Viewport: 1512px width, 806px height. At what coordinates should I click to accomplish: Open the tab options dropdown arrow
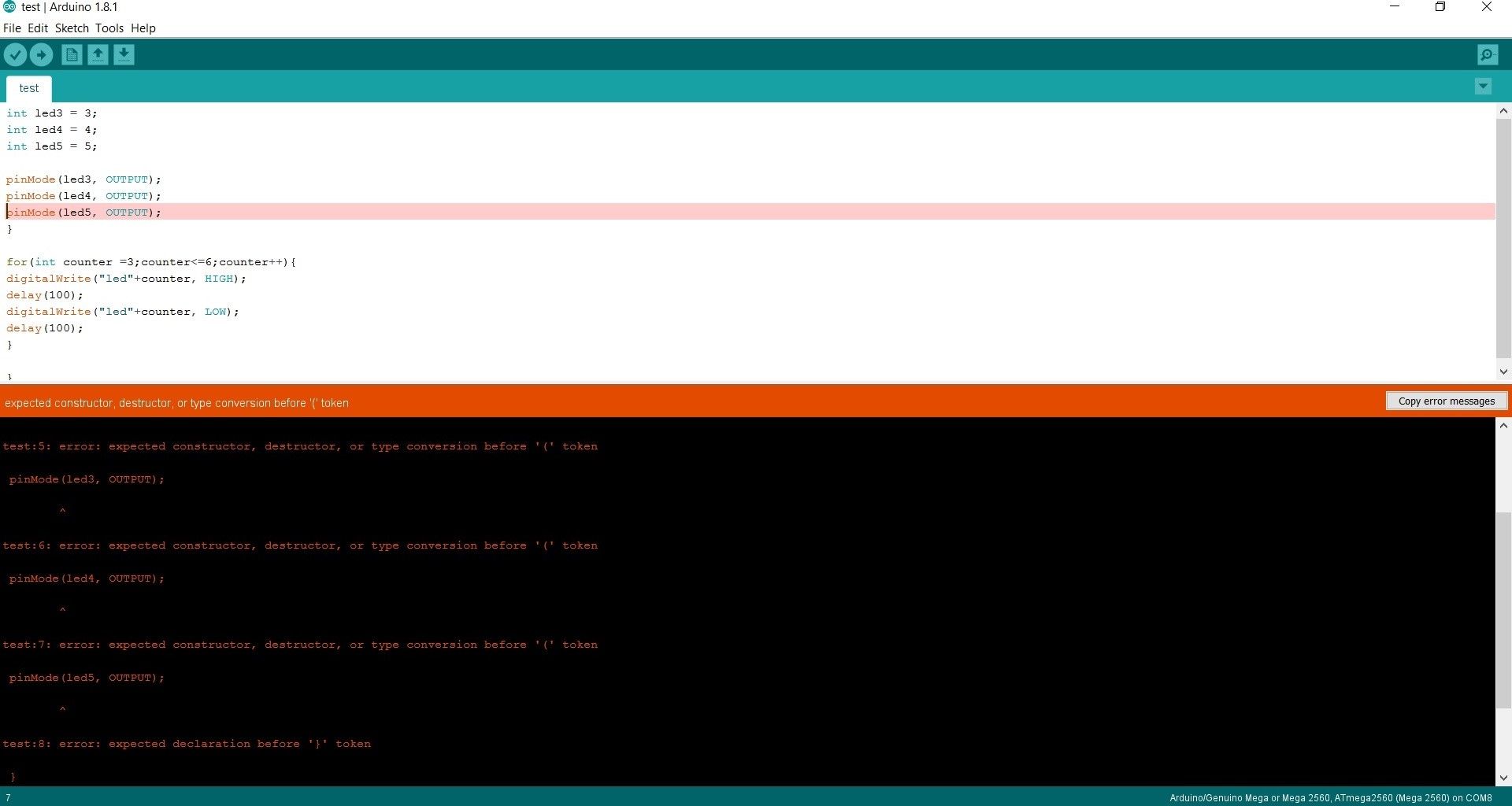(x=1484, y=87)
